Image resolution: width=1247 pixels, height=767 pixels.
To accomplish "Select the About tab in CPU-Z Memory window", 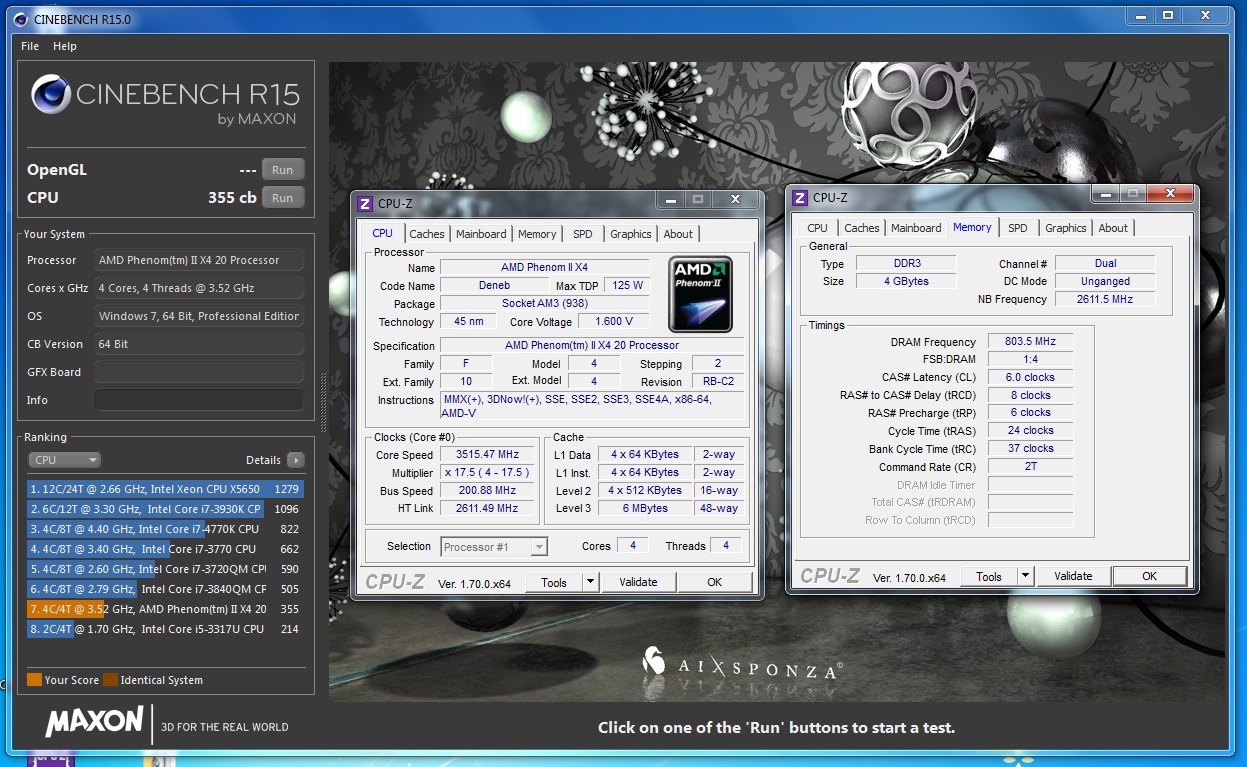I will [1113, 228].
